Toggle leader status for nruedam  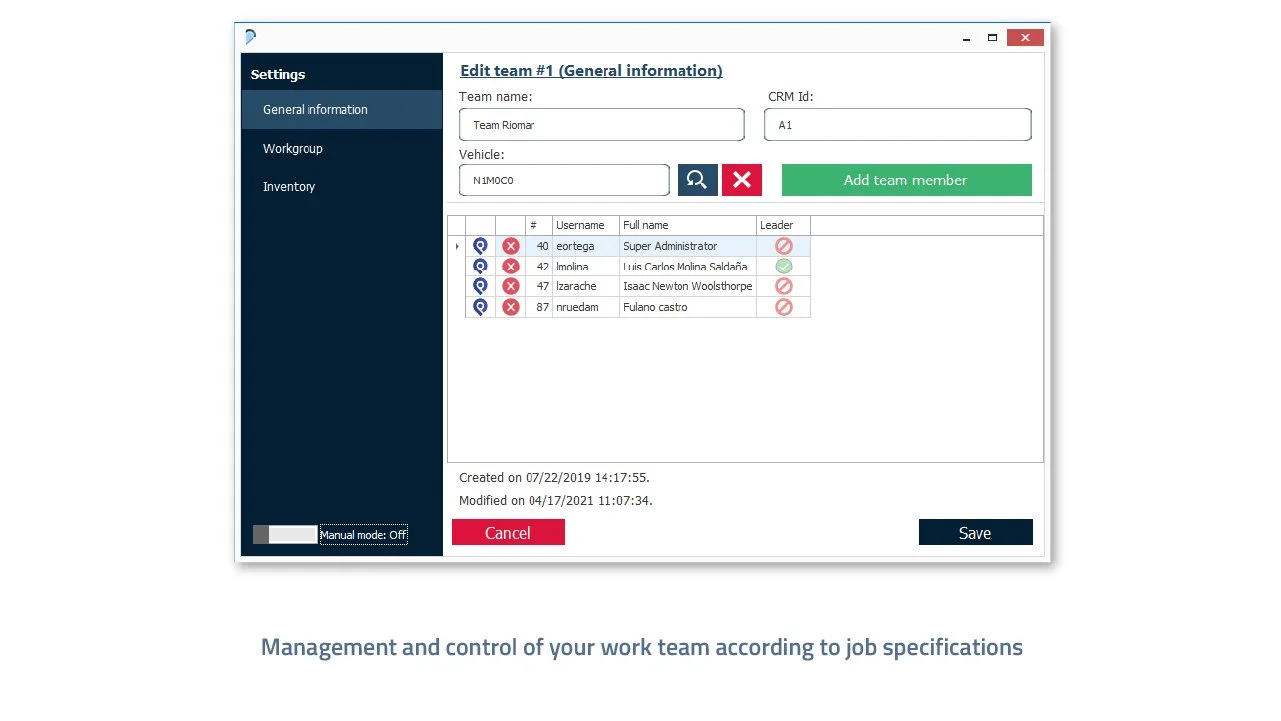tap(784, 307)
